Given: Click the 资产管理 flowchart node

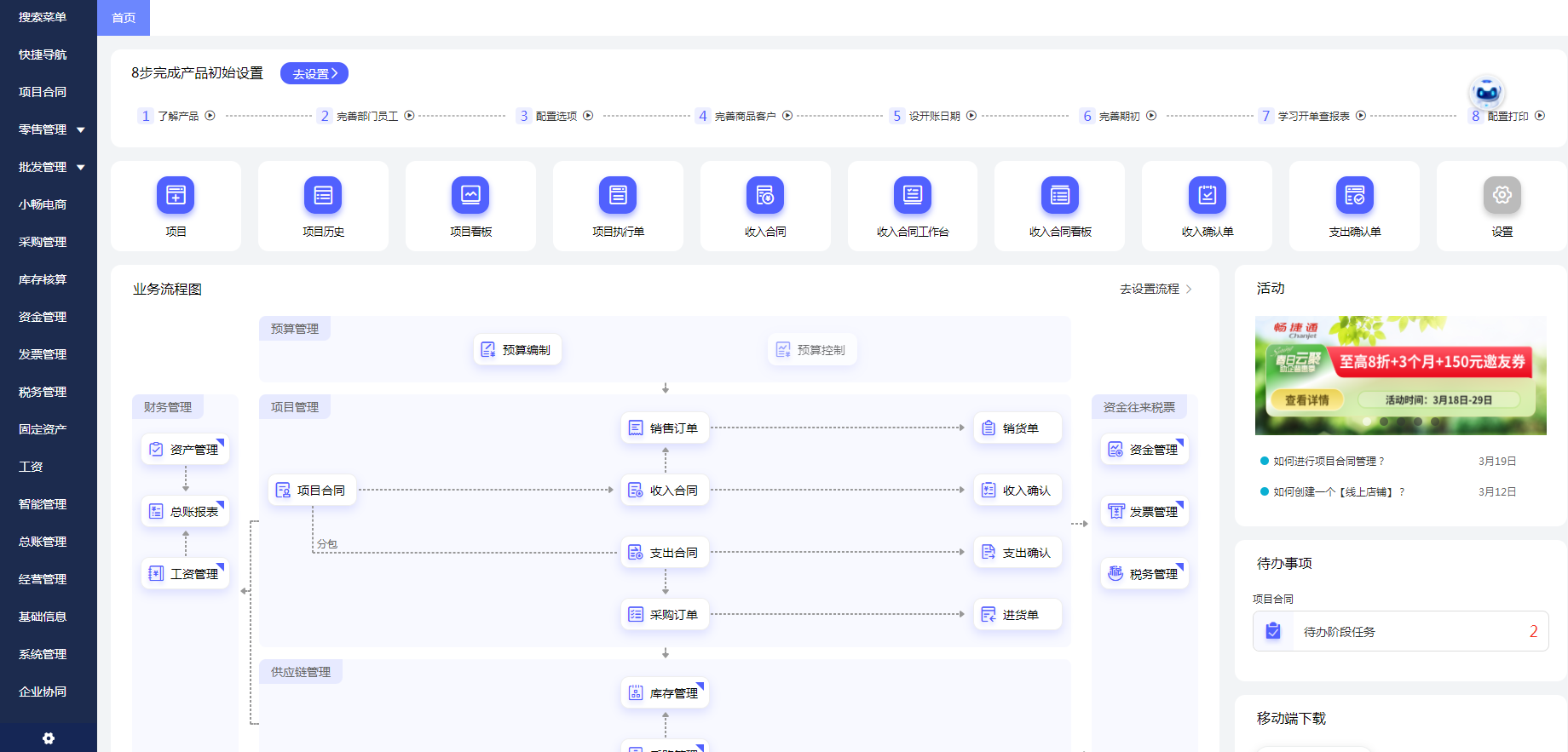Looking at the screenshot, I should tap(185, 449).
